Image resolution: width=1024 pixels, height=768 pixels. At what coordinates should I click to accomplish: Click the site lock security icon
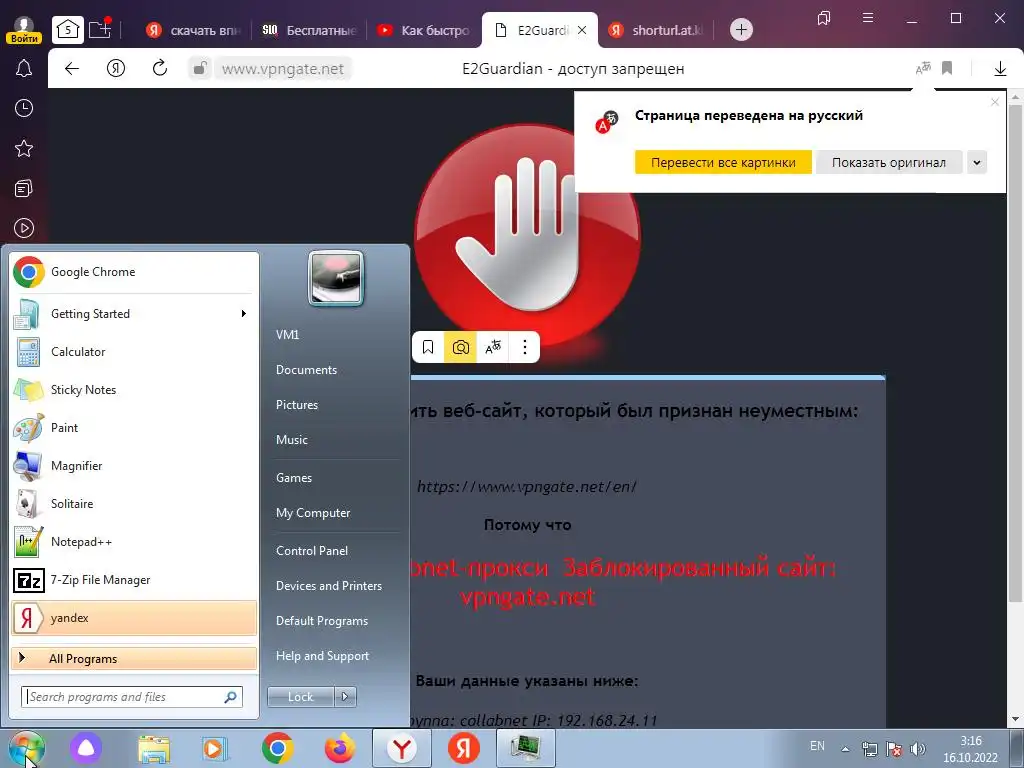tap(200, 68)
